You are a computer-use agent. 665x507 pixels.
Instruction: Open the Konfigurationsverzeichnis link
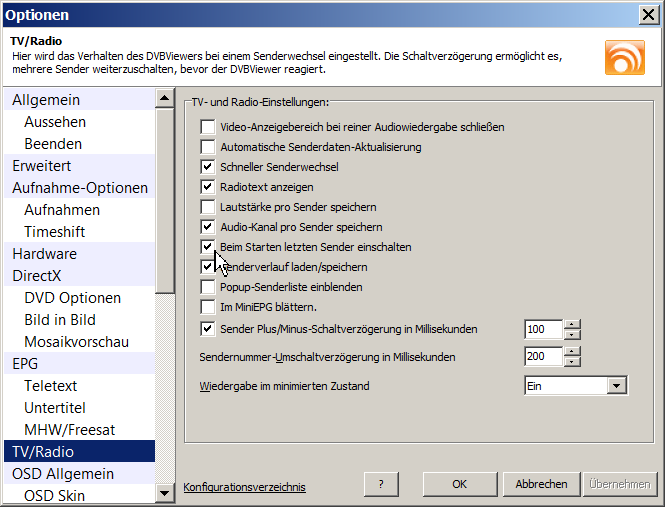coord(245,487)
